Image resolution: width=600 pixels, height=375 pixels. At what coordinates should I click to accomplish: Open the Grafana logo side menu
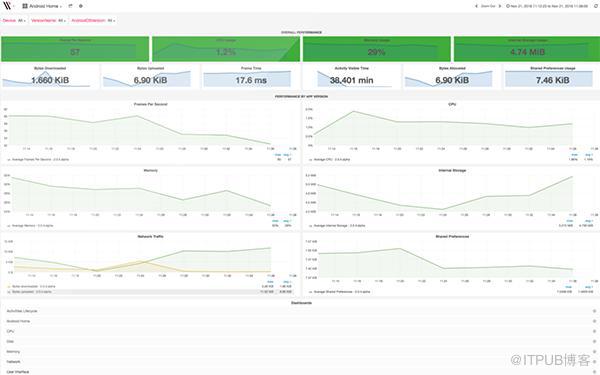pyautogui.click(x=8, y=6)
